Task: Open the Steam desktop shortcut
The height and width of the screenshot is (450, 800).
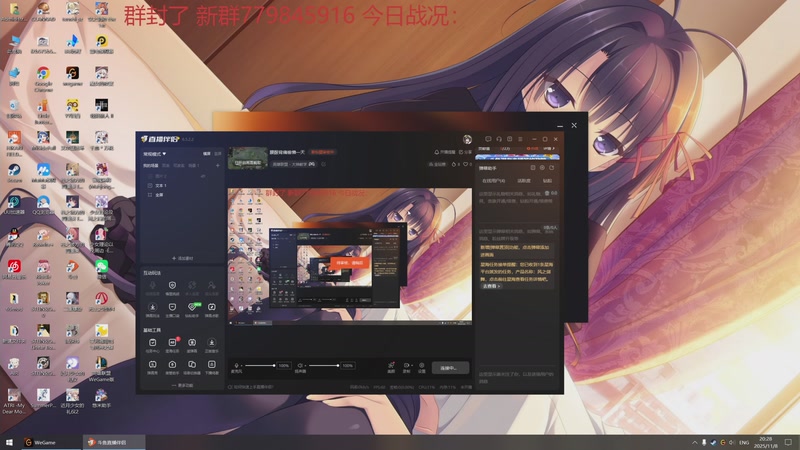Action: pos(14,173)
